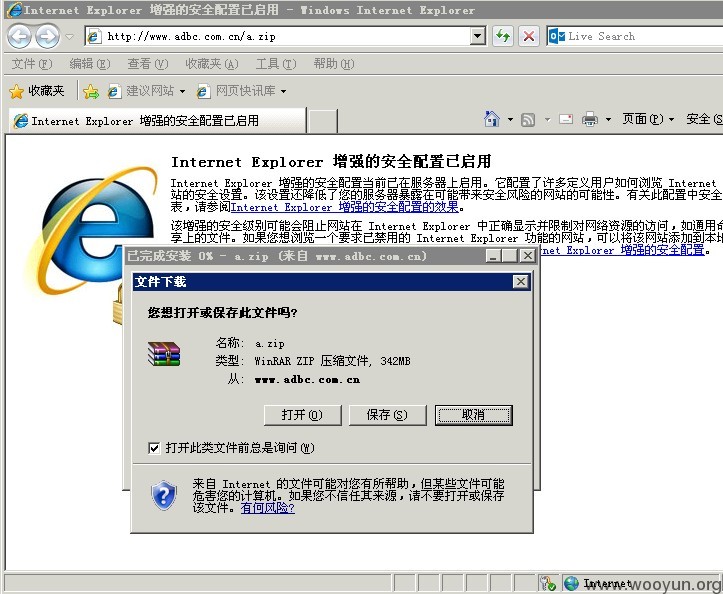Screen dimensions: 723x594
Task: Open the 查看(V) menu
Action: [x=148, y=64]
